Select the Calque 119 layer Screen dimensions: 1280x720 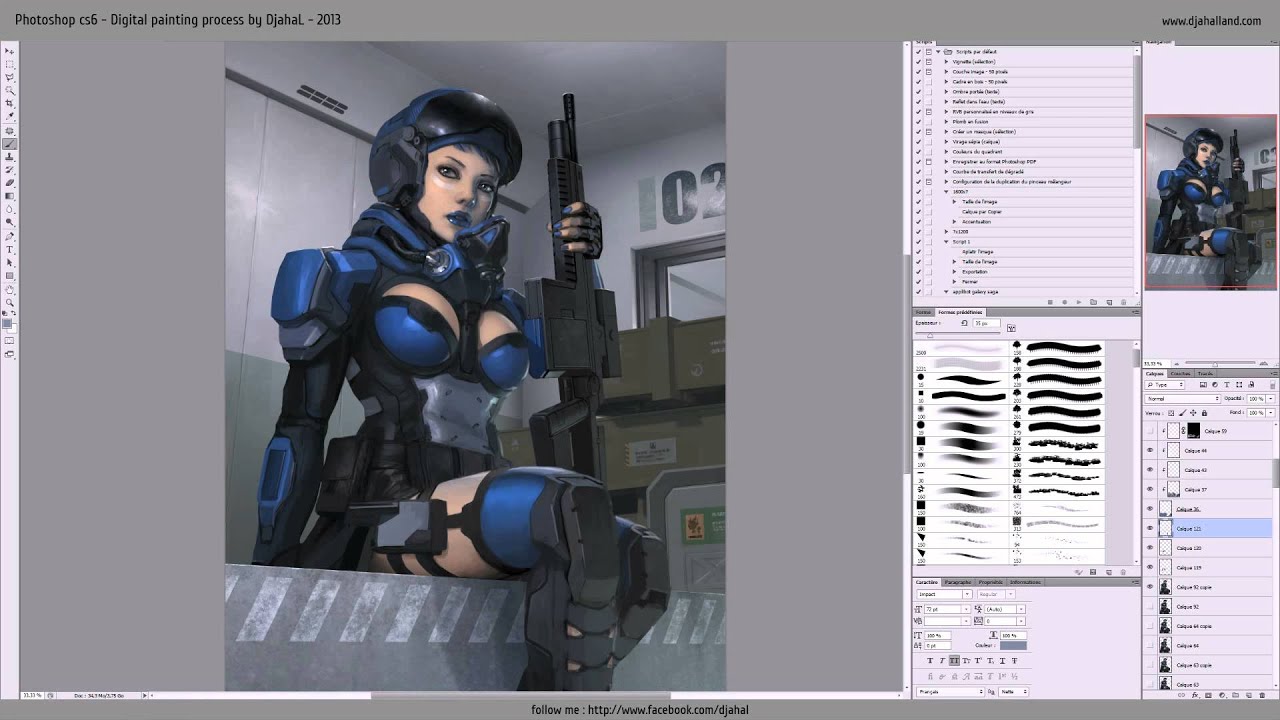click(1211, 567)
